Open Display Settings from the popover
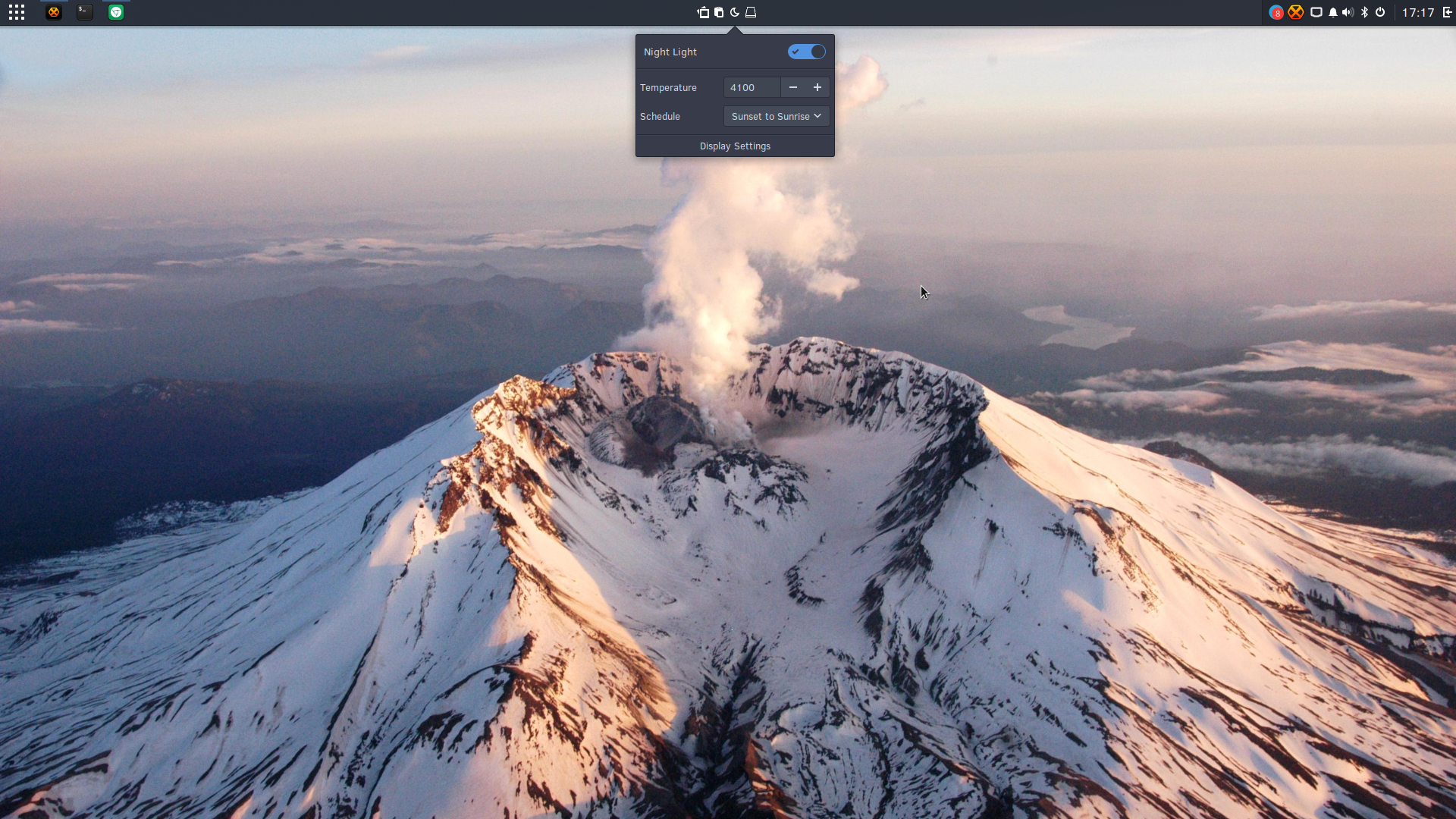 click(735, 146)
